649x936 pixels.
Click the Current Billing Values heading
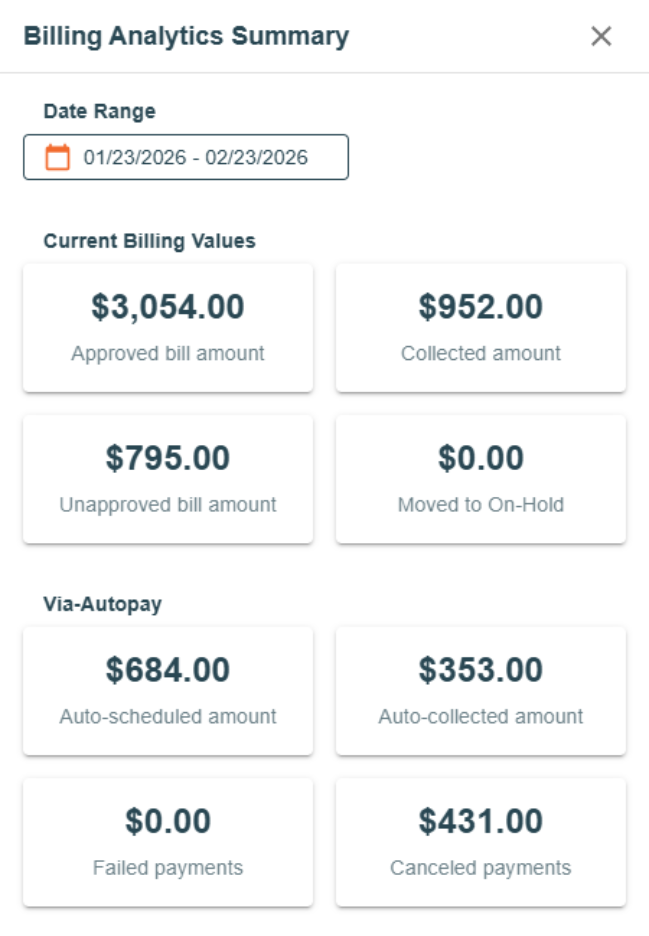[149, 241]
